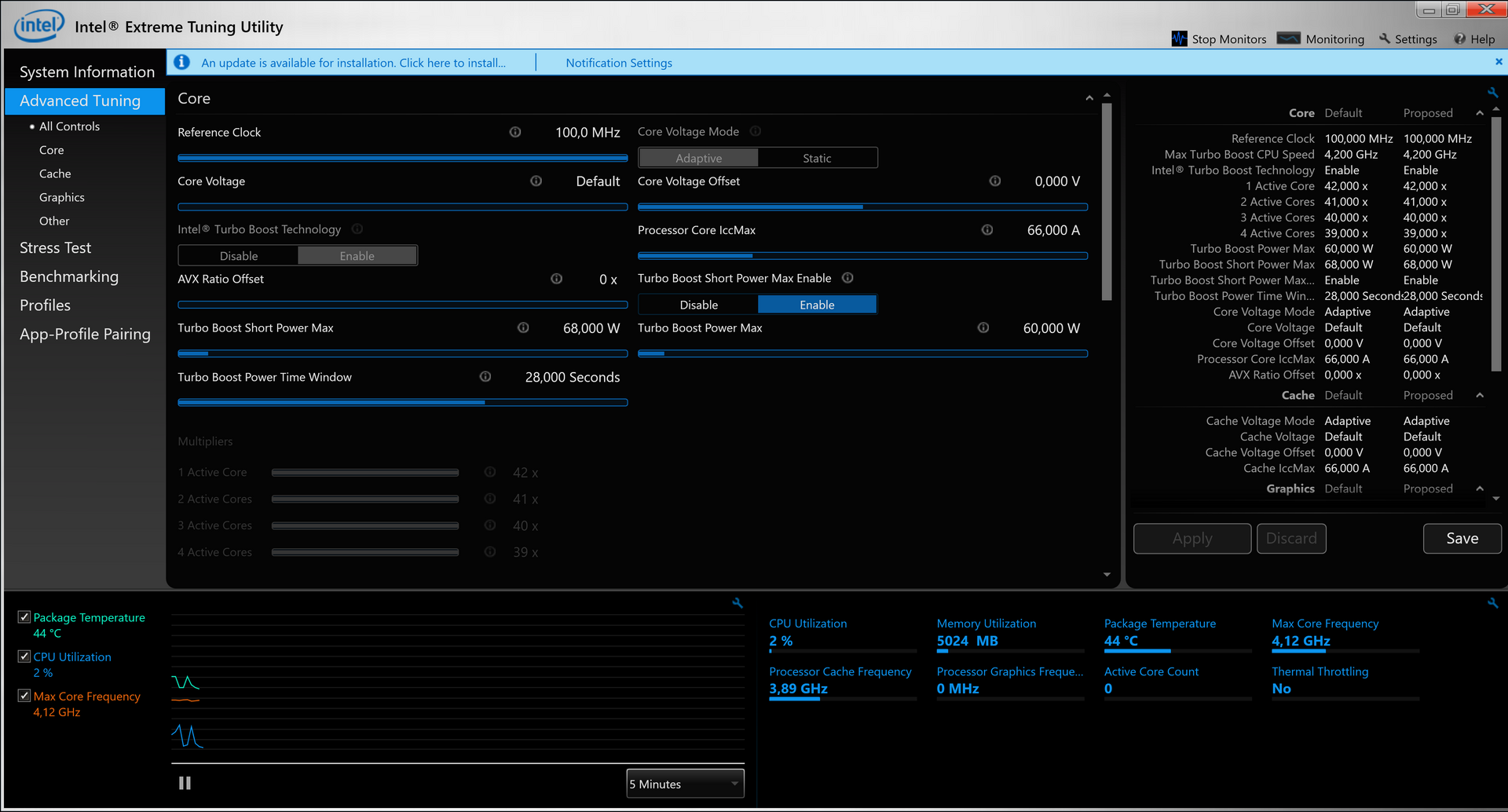Select All Controls under Advanced Tuning
This screenshot has height=812, width=1508.
click(69, 126)
